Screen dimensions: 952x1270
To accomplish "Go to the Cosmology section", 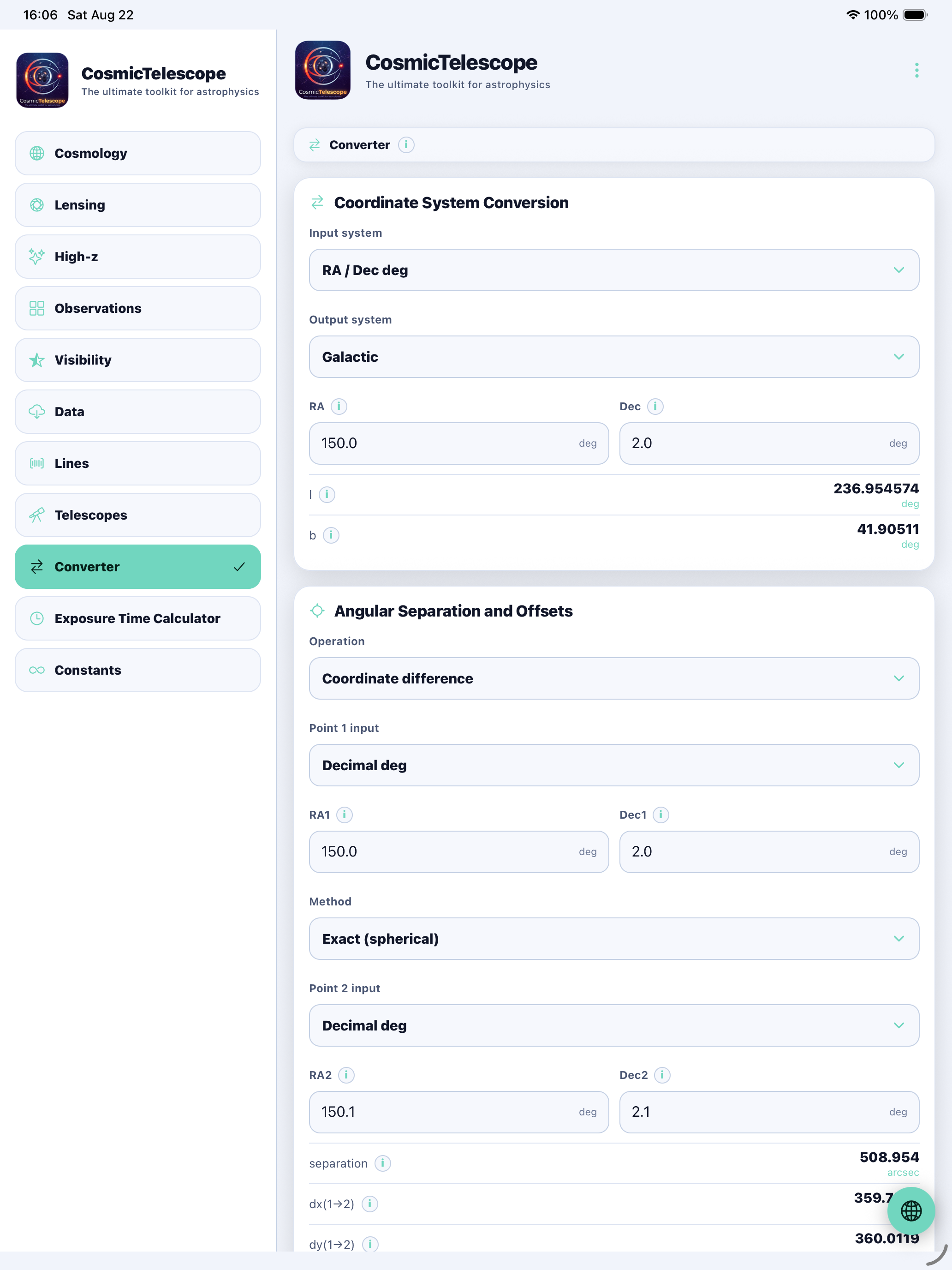I will pos(138,153).
